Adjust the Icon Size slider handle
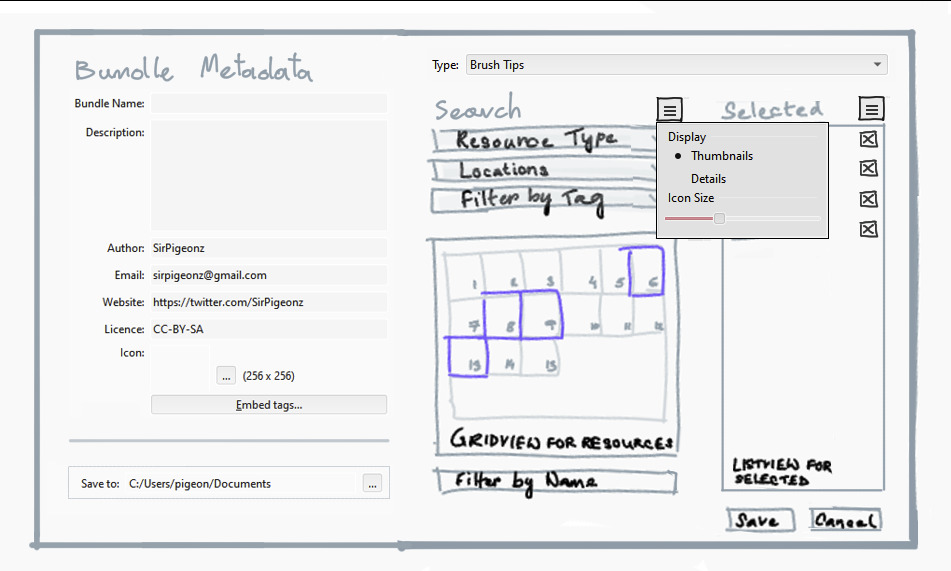Screen dimensions: 951x571 click(x=719, y=218)
